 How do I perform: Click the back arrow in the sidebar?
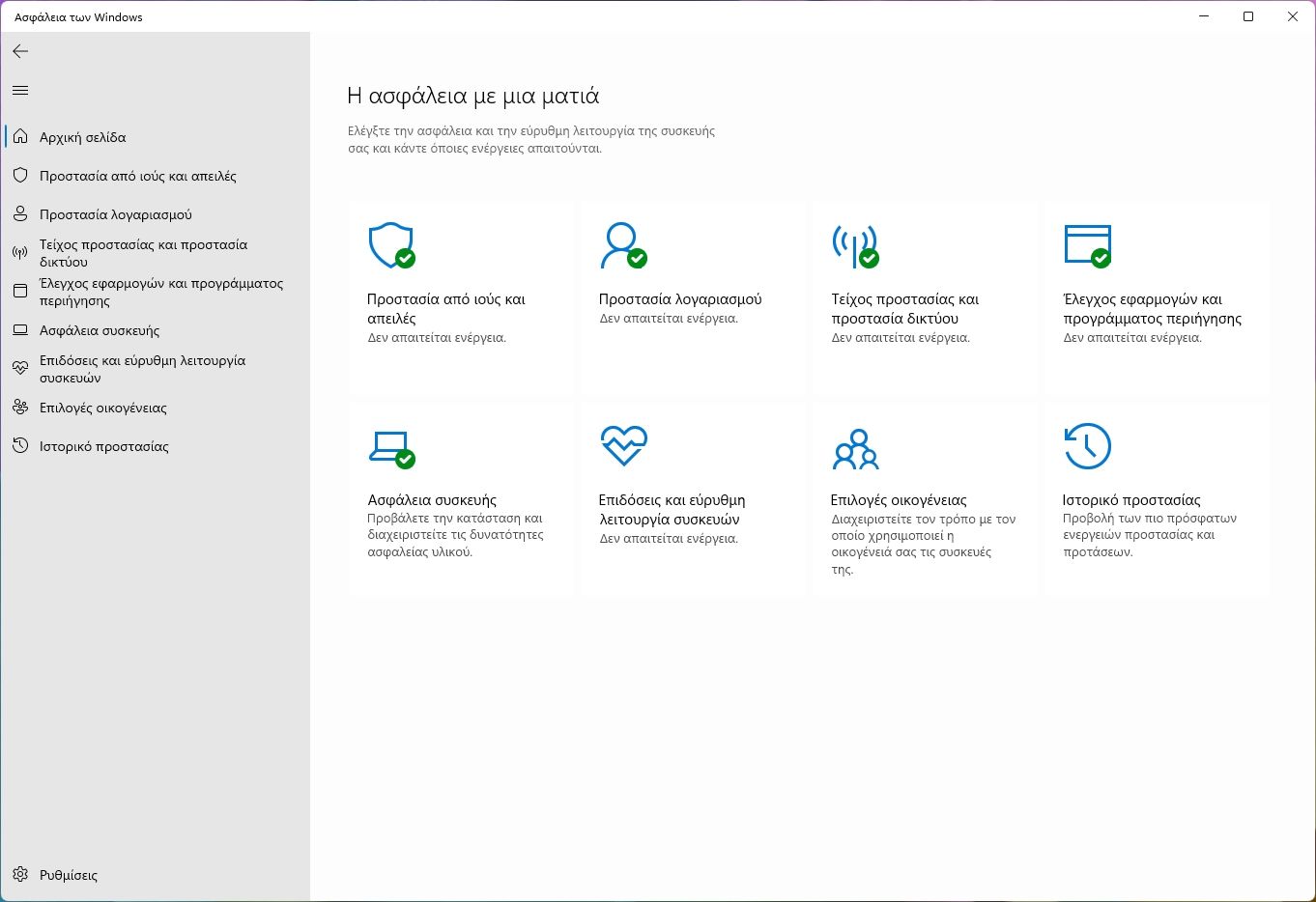pyautogui.click(x=20, y=51)
